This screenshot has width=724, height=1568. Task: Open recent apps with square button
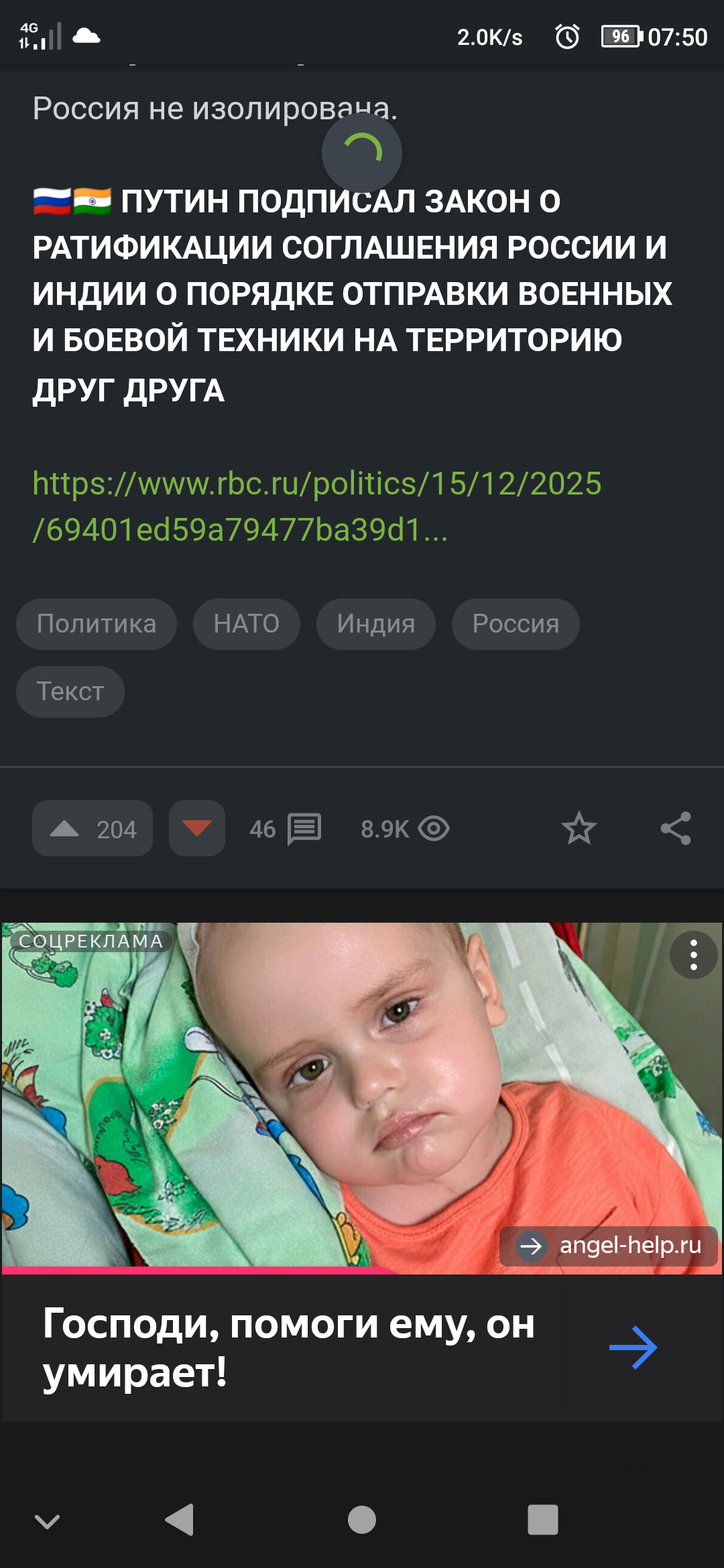pos(542,1520)
